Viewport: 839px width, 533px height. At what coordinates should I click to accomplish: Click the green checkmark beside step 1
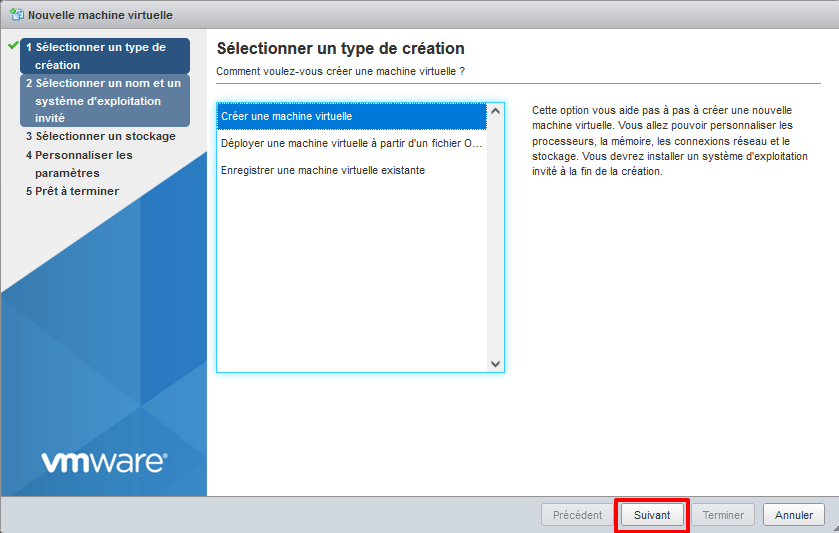(x=13, y=46)
